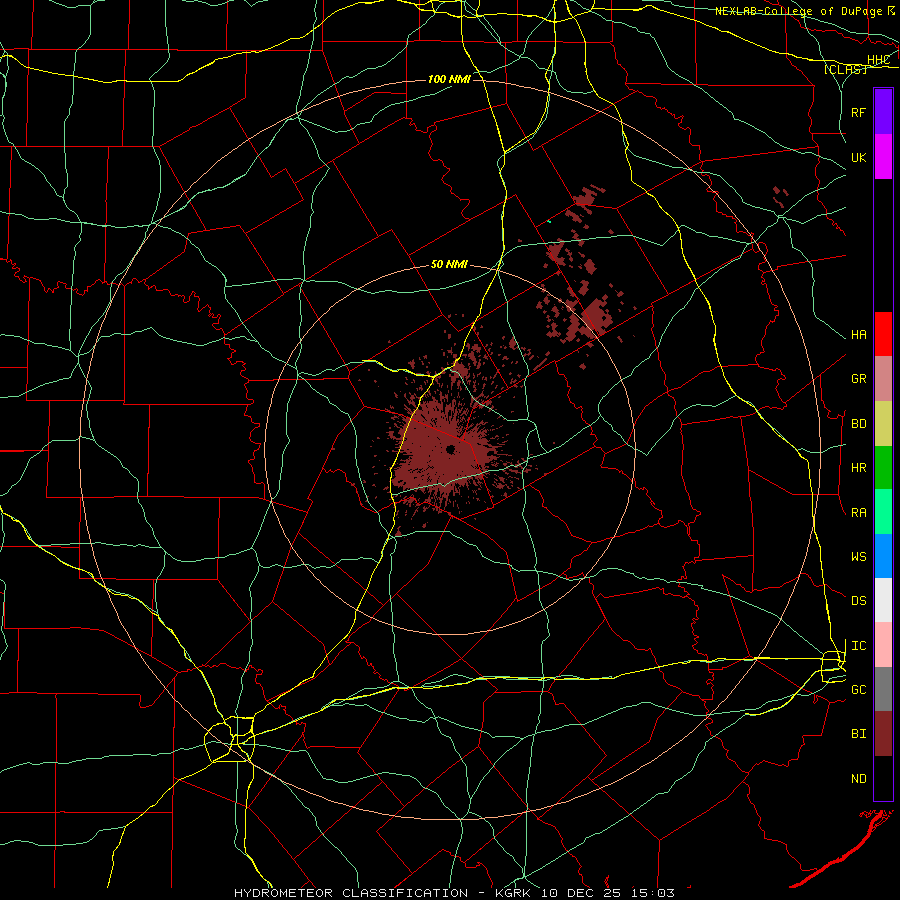Select the GR salmon legend swatch
900x900 pixels.
[883, 379]
